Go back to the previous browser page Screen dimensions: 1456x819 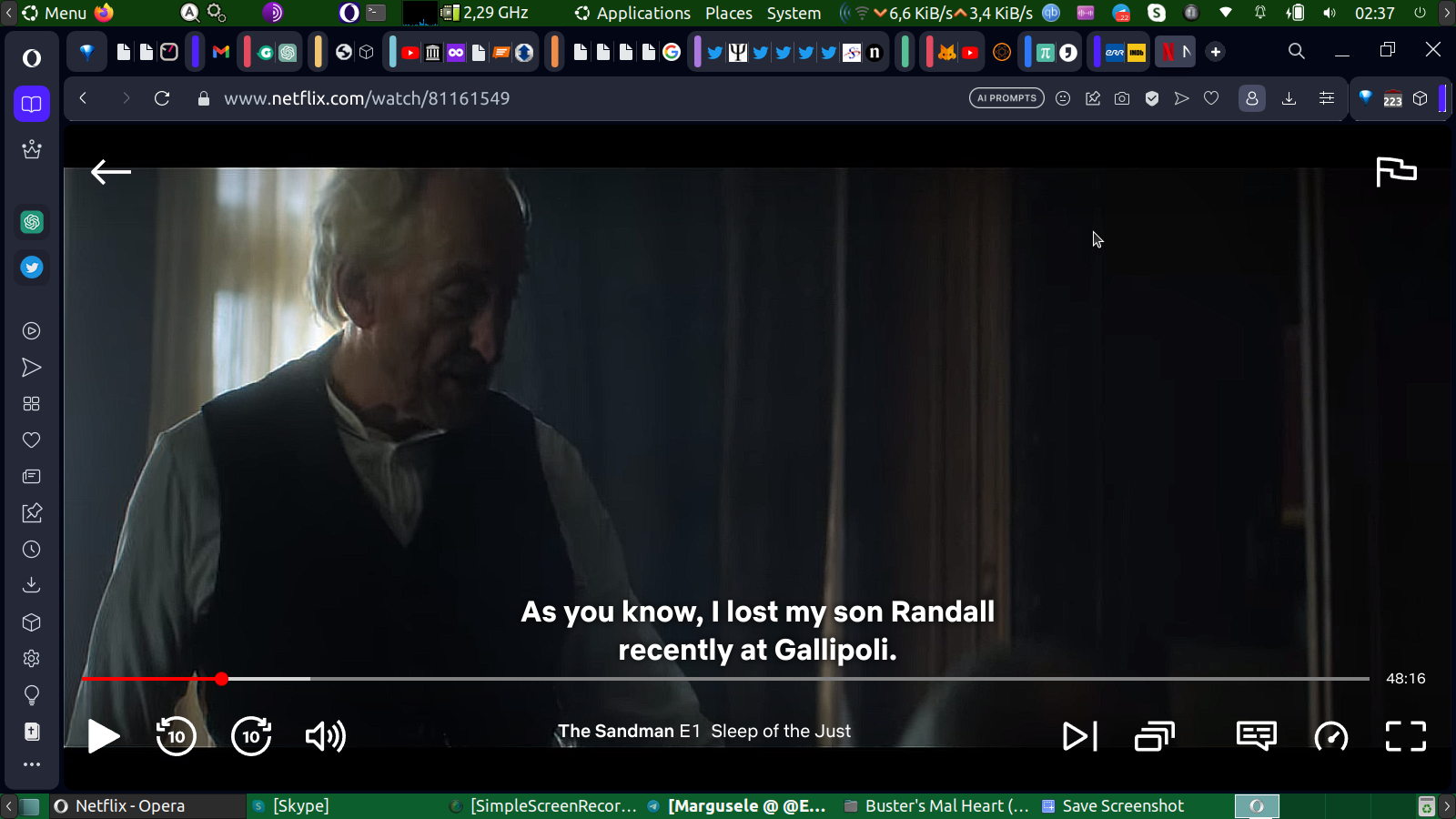83,98
